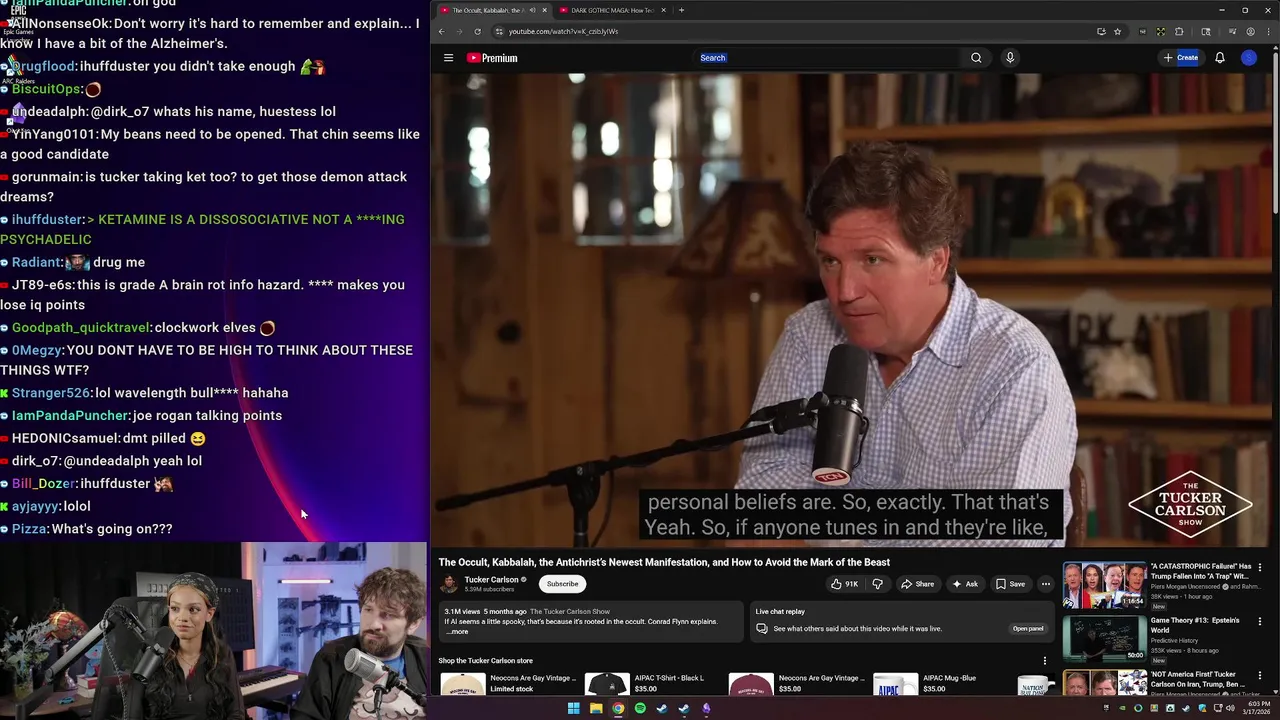This screenshot has width=1280, height=720.
Task: Open Chrome three-dot main menu
Action: tap(1267, 31)
